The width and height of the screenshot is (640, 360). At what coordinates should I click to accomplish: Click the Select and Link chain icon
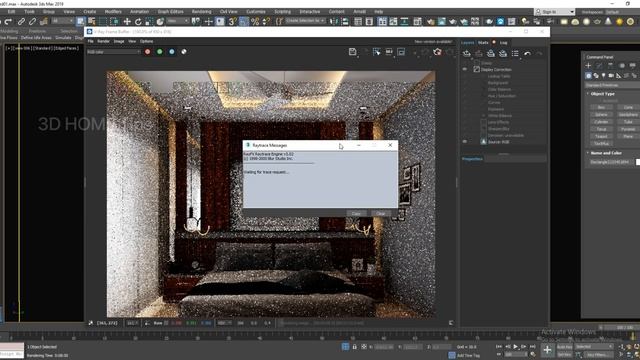coord(21,21)
